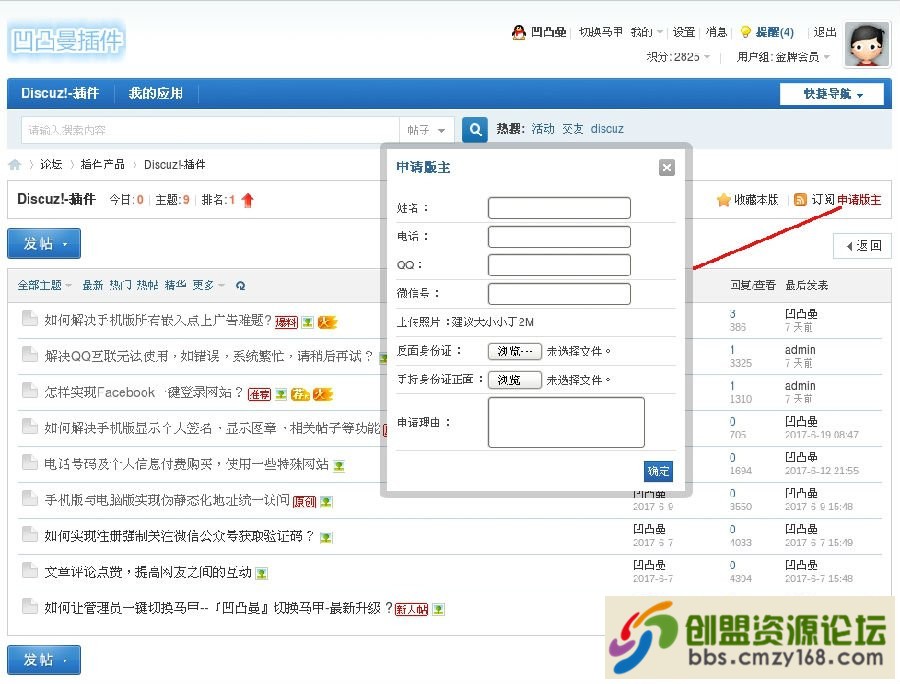Click the 推荐 tag on Facebook thread

259,394
